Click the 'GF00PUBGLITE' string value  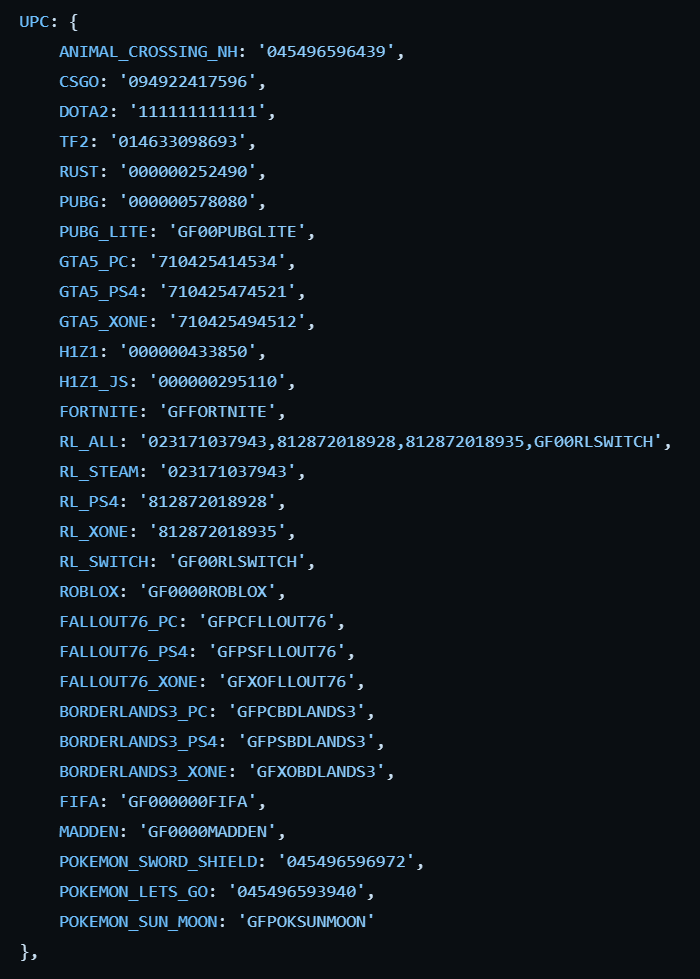(237, 232)
